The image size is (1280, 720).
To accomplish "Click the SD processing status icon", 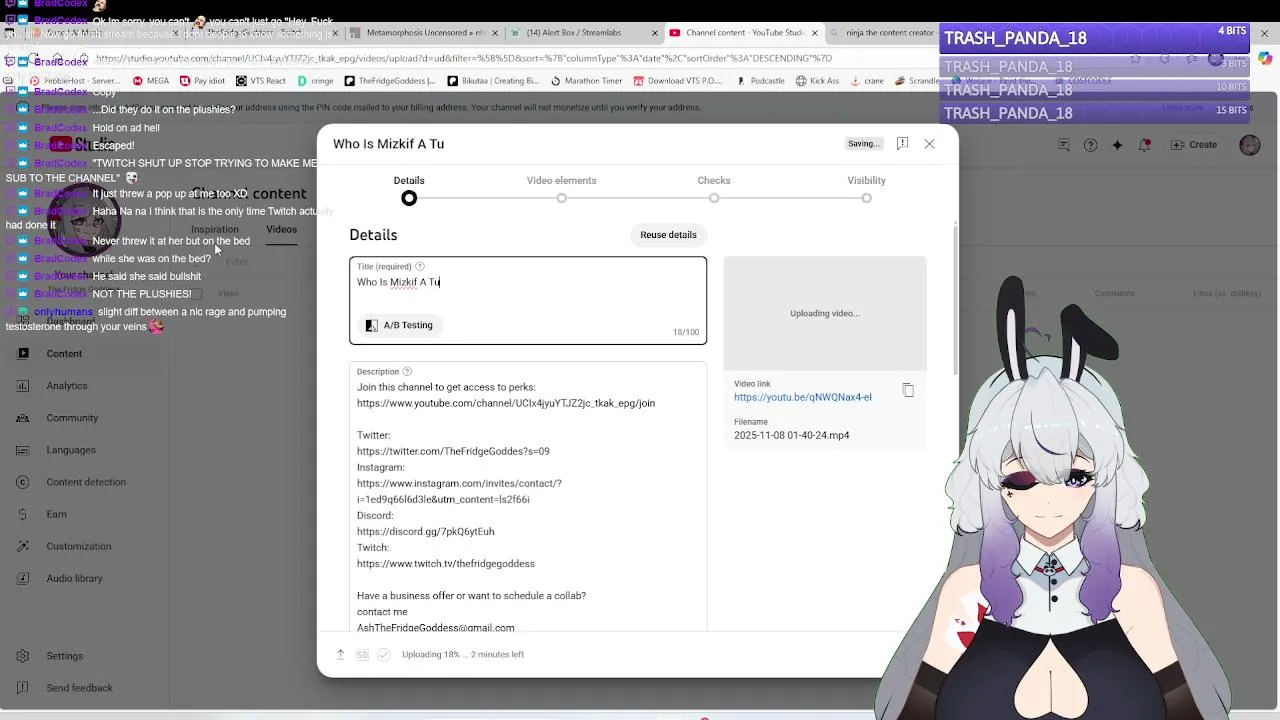I will 362,655.
